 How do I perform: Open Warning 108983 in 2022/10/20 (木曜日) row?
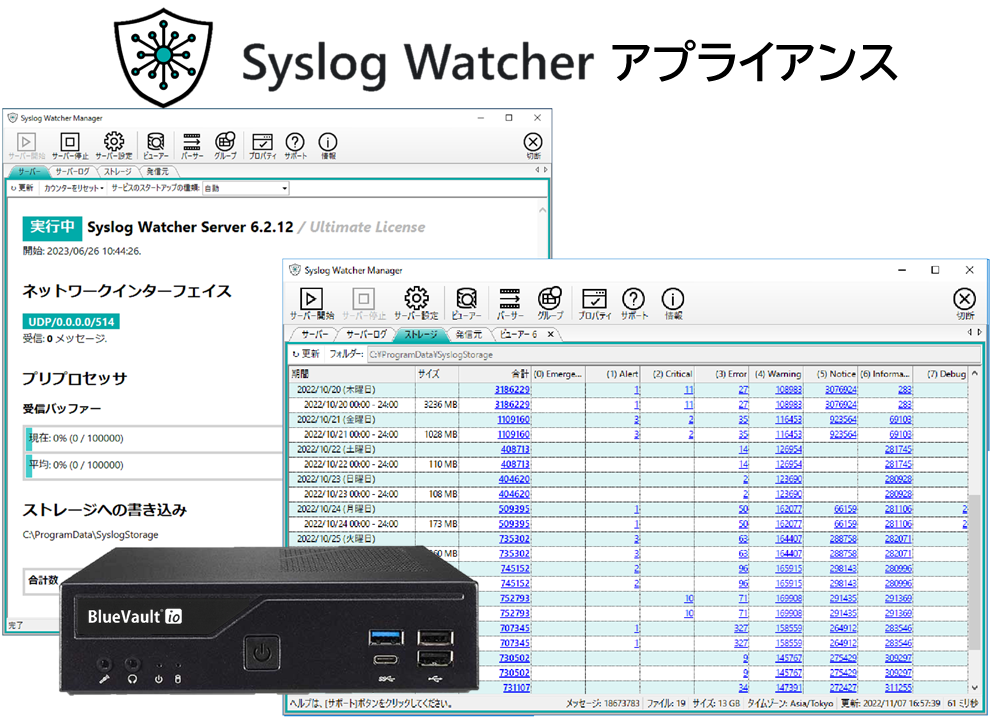pyautogui.click(x=788, y=390)
